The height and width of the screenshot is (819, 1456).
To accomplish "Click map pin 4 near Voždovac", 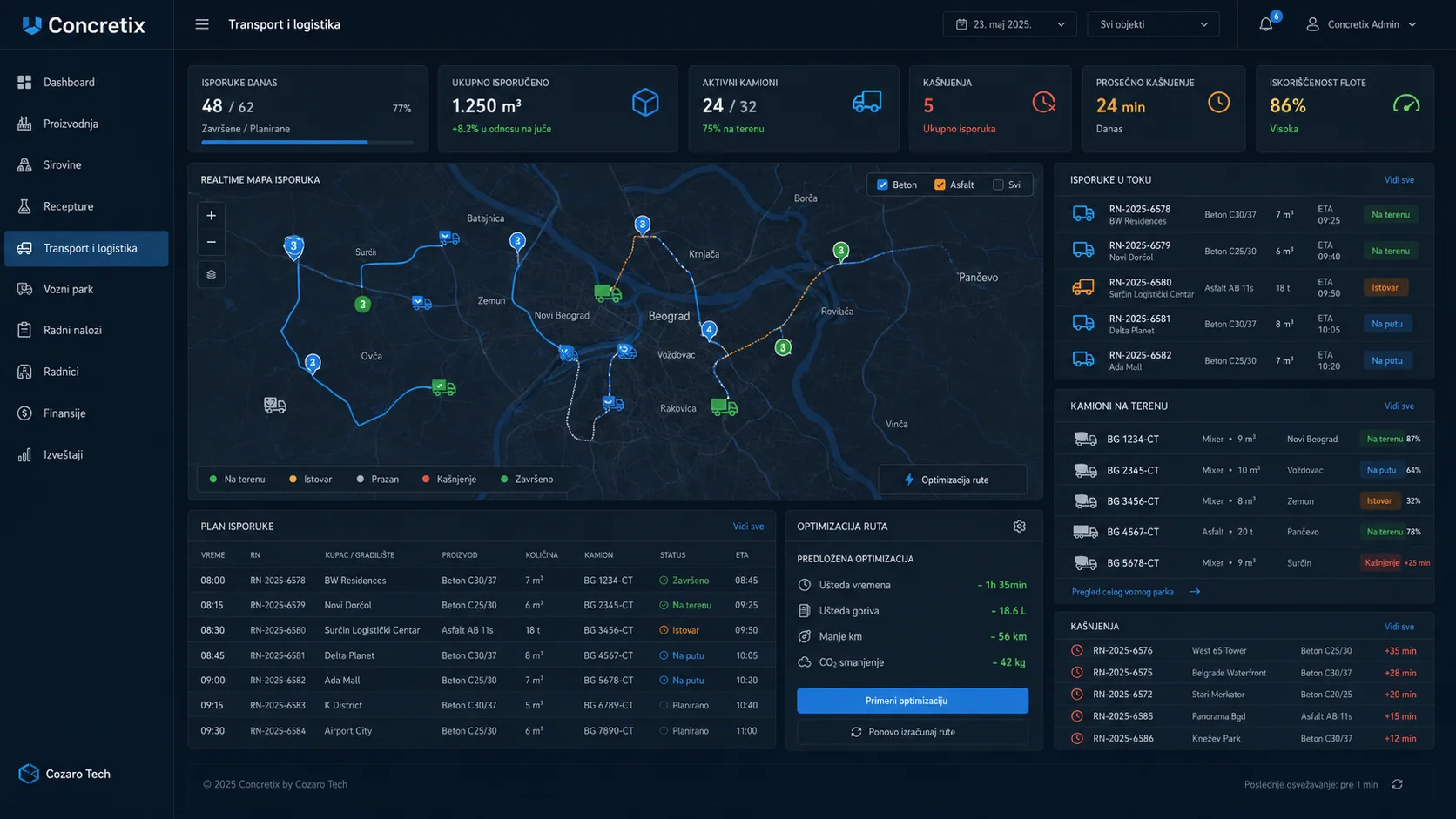I will click(710, 330).
